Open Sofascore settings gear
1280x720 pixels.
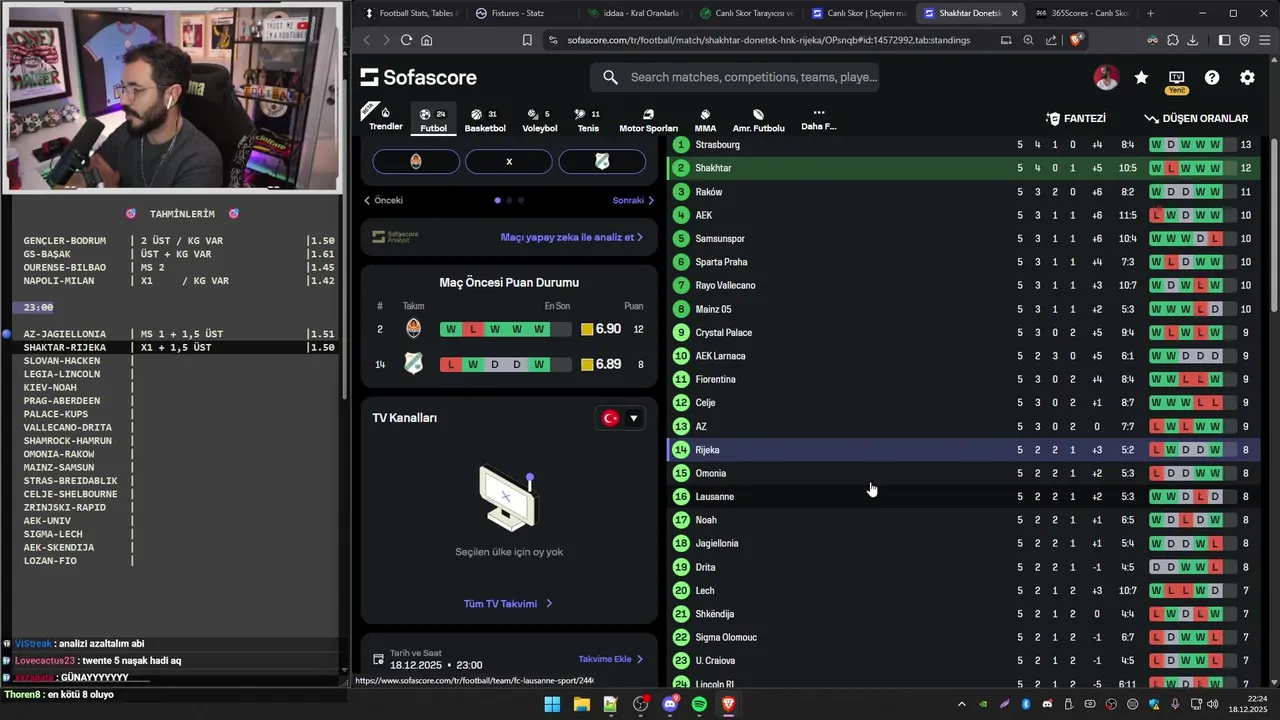(1247, 77)
